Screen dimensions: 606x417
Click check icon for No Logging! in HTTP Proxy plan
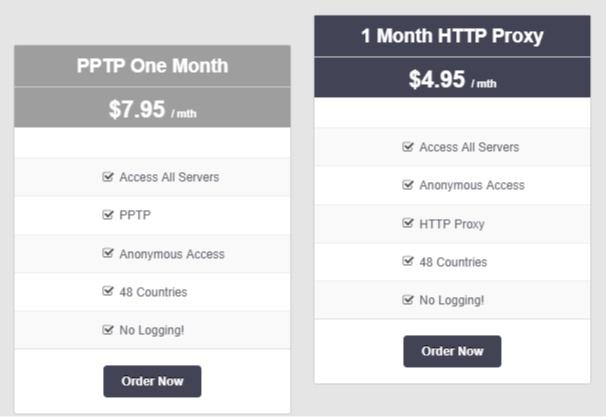(x=408, y=300)
